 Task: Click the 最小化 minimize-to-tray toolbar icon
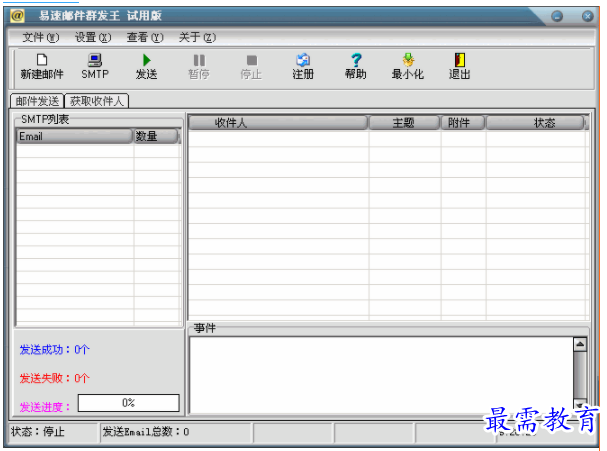pyautogui.click(x=408, y=66)
